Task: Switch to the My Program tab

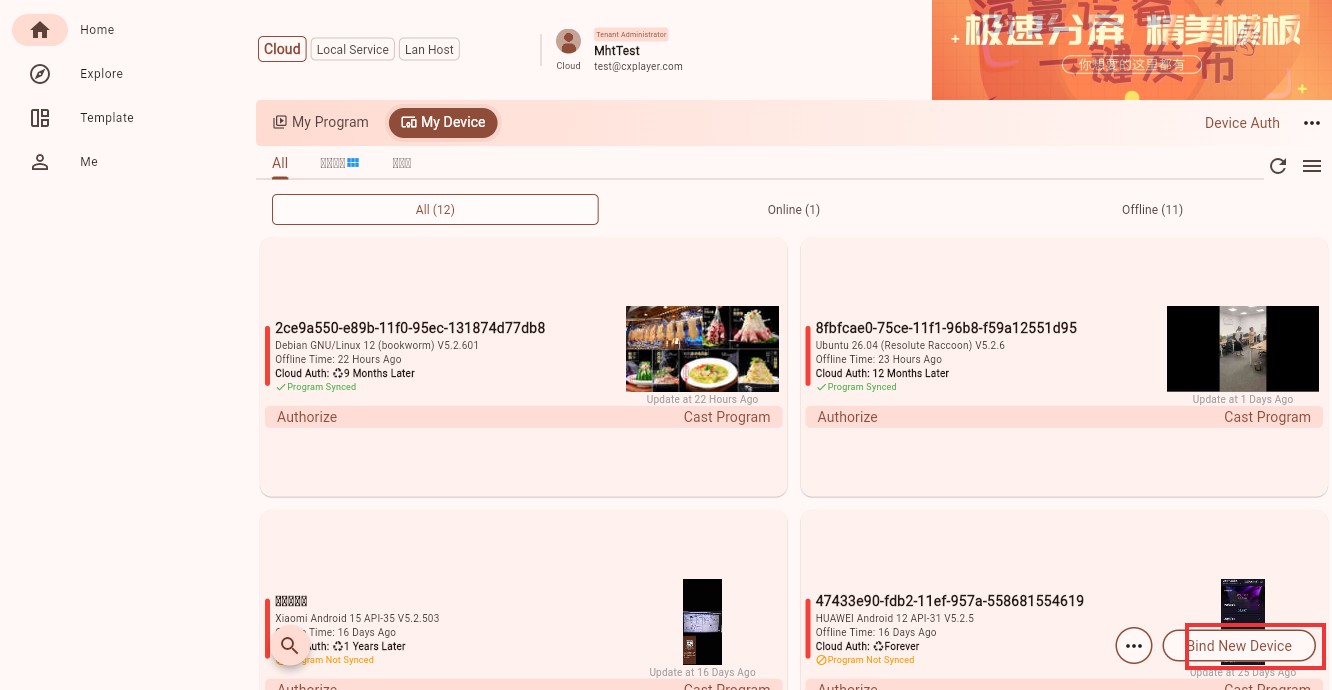Action: (x=321, y=122)
